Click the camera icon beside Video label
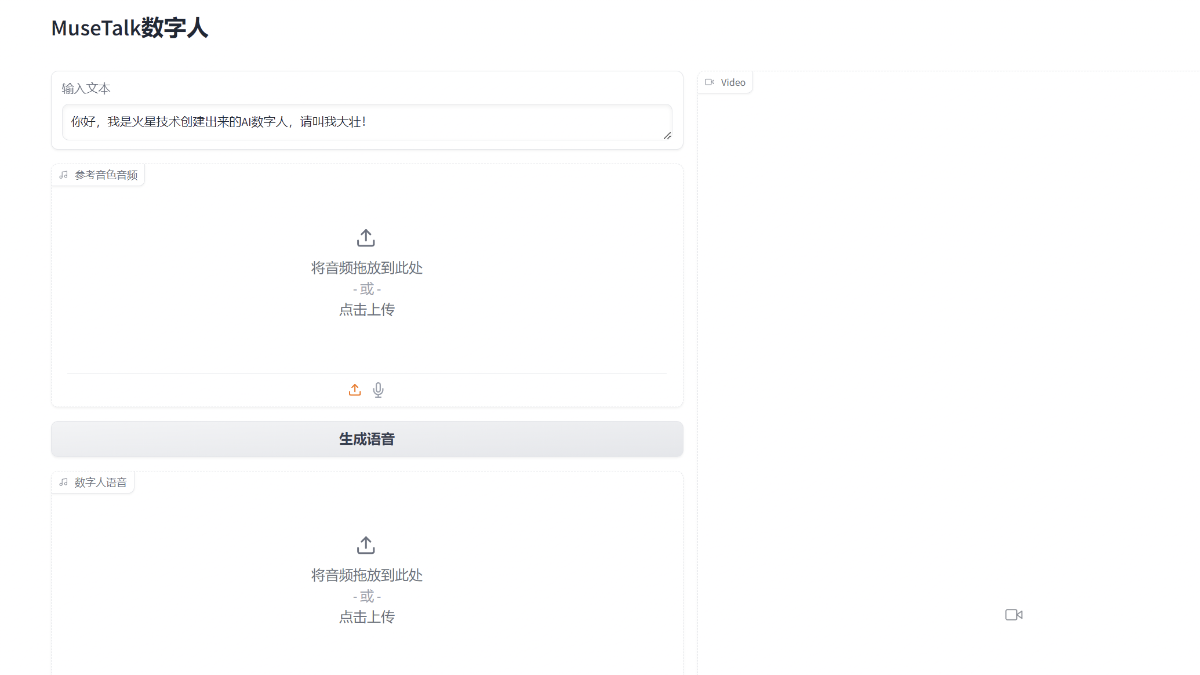1200x675 pixels. pyautogui.click(x=709, y=82)
